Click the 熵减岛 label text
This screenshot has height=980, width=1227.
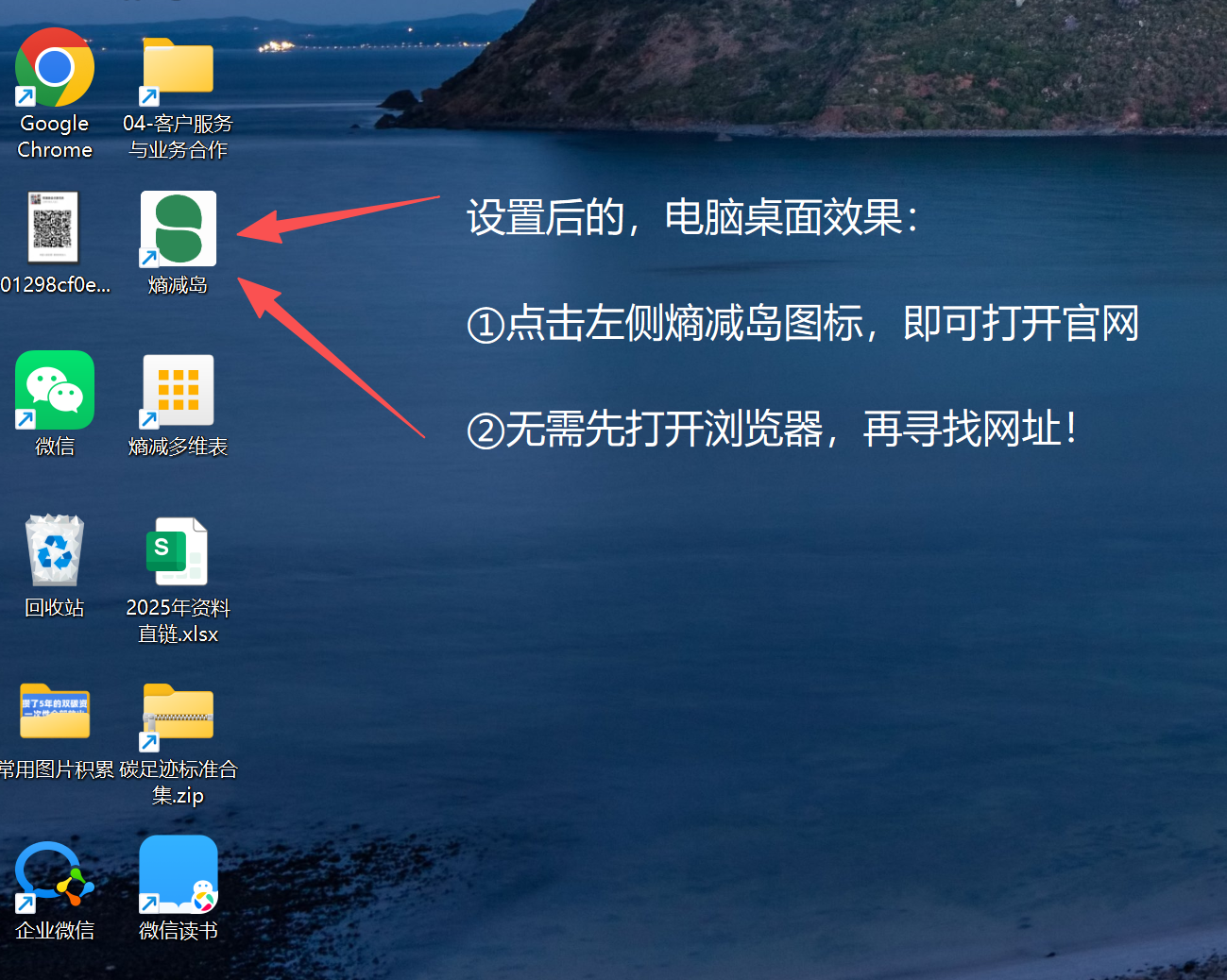(x=178, y=285)
